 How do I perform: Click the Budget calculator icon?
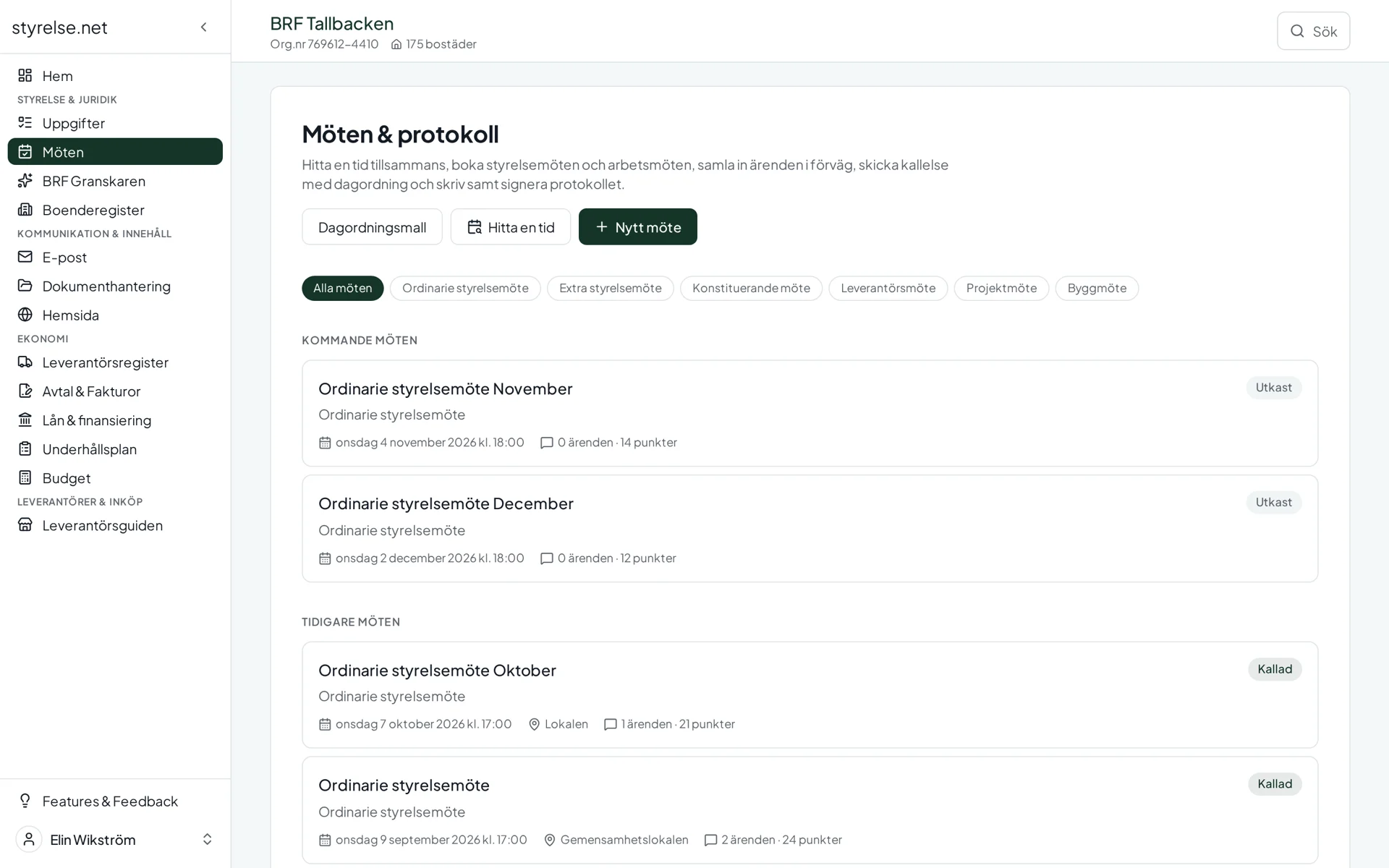25,477
